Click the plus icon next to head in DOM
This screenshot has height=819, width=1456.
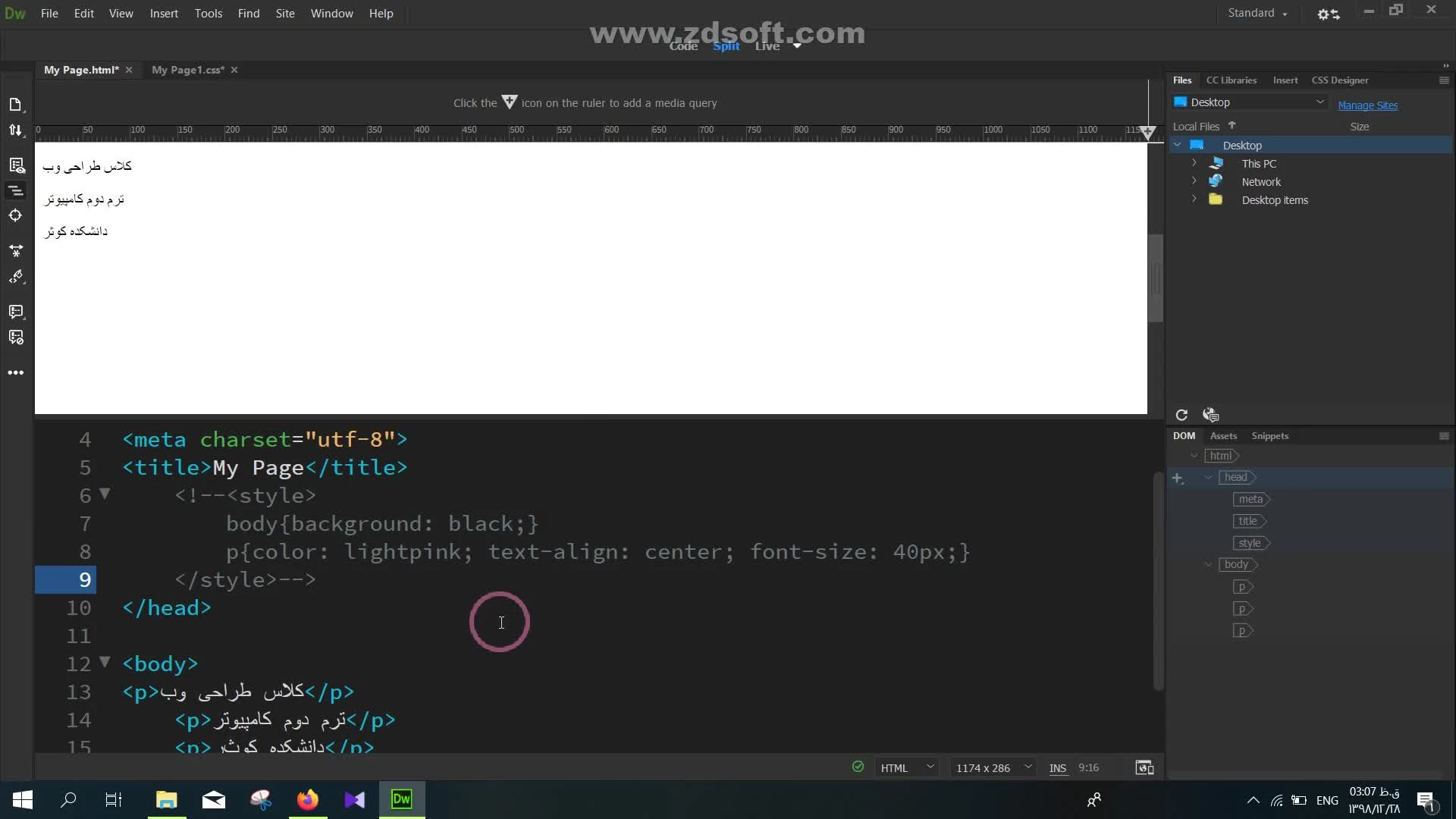(x=1178, y=478)
